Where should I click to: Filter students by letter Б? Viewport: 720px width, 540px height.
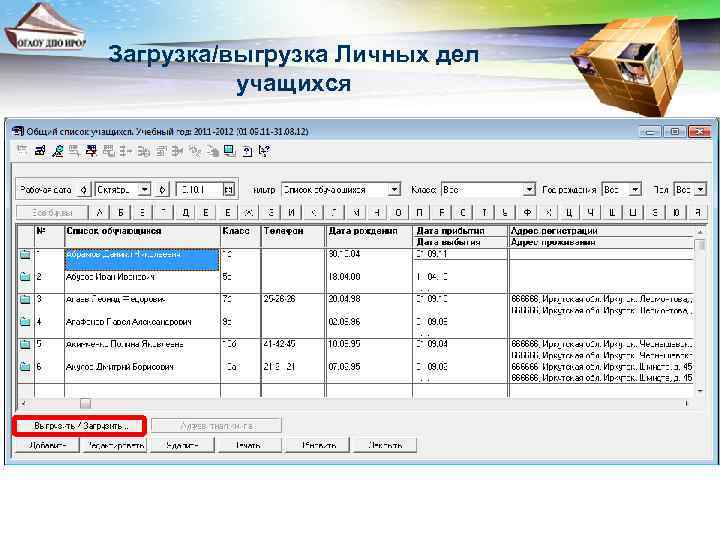(121, 213)
